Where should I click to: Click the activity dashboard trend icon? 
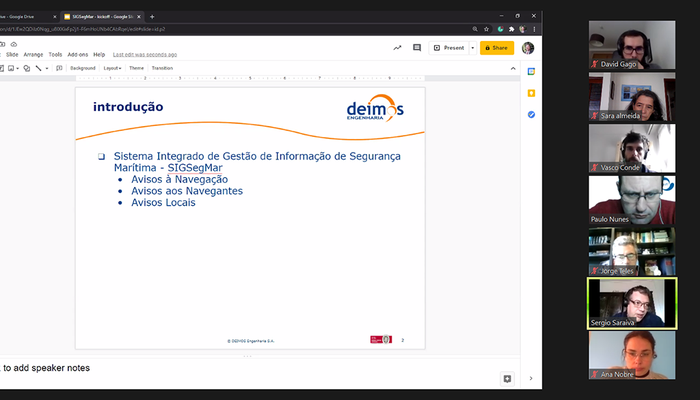397,47
